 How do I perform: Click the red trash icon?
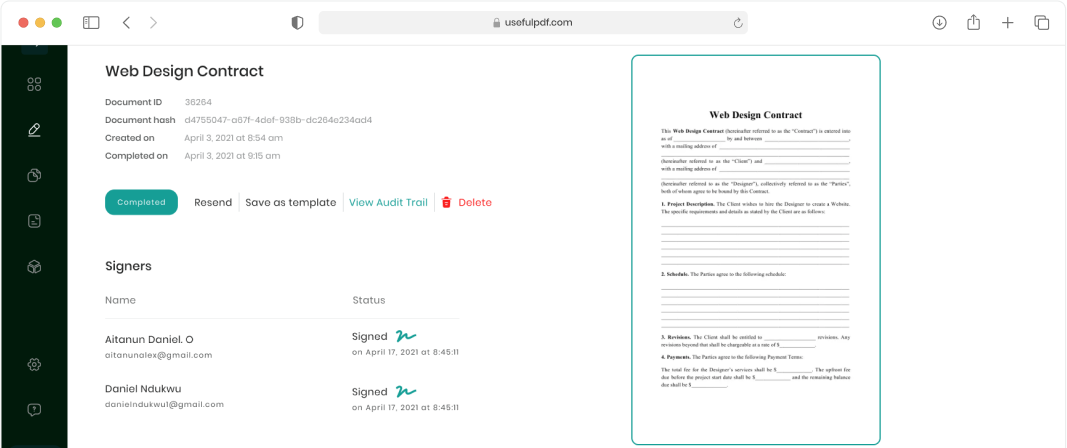(446, 202)
